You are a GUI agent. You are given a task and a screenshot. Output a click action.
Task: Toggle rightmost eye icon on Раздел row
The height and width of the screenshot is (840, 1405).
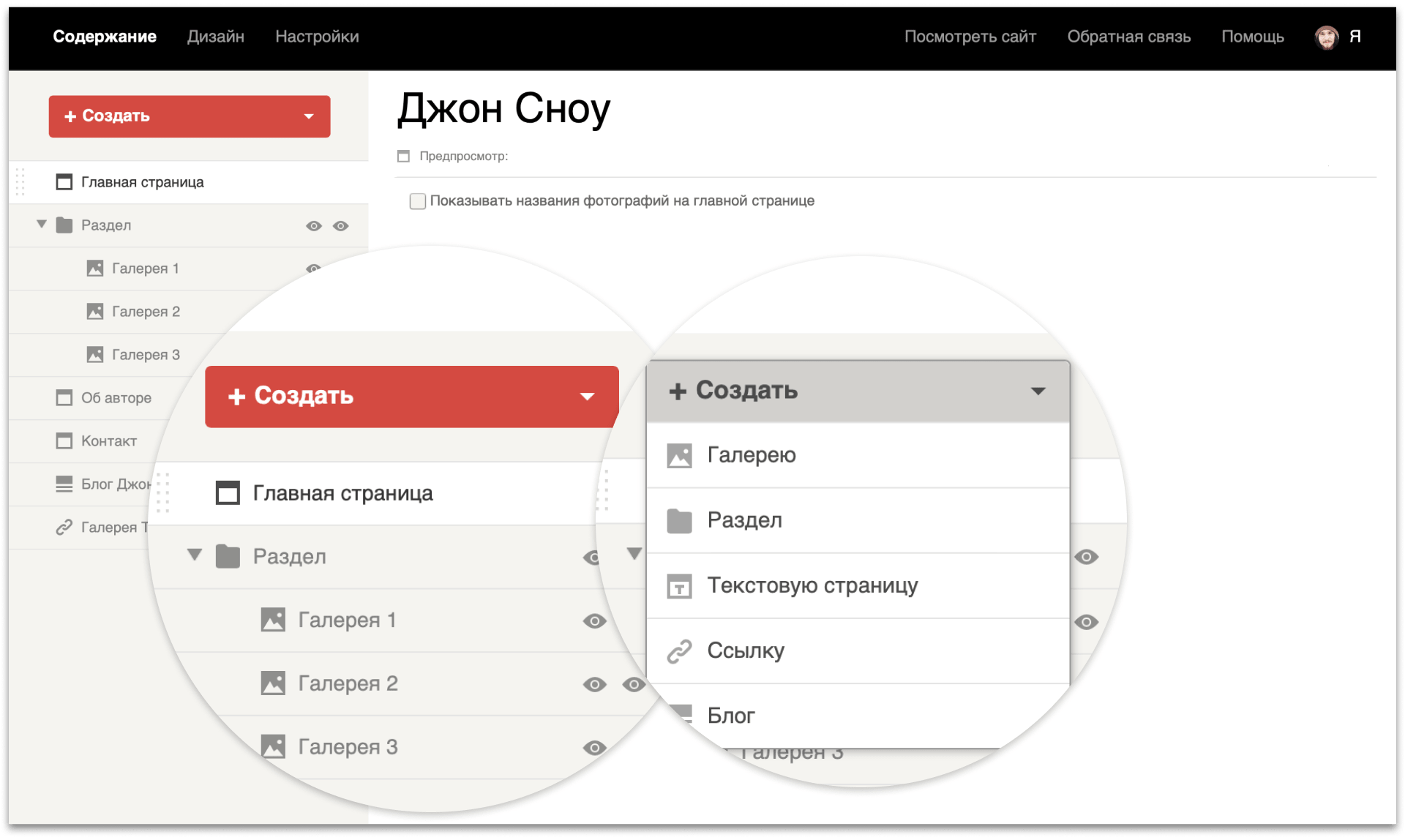341,226
